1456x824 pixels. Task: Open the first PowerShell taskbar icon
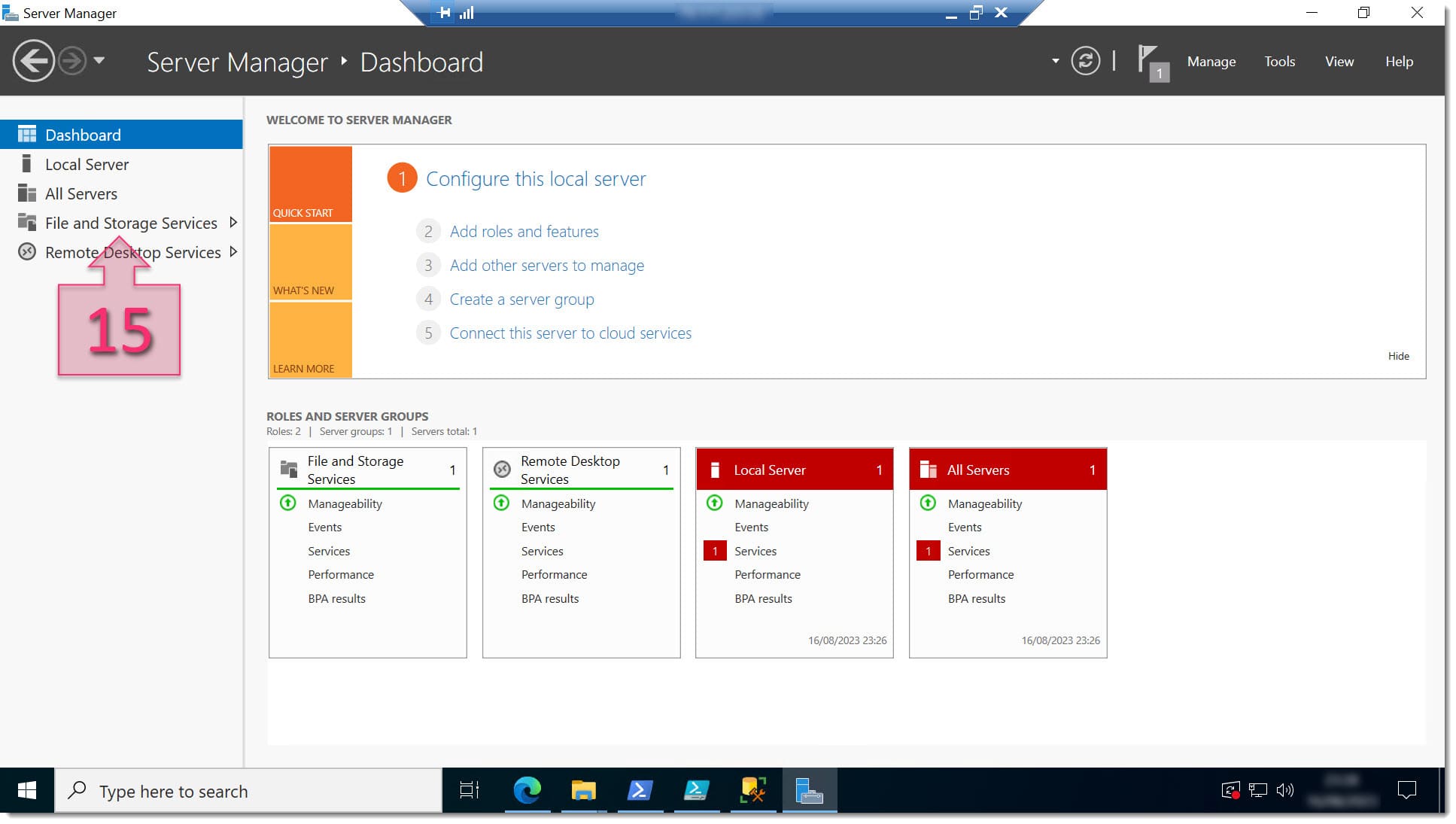coord(640,790)
